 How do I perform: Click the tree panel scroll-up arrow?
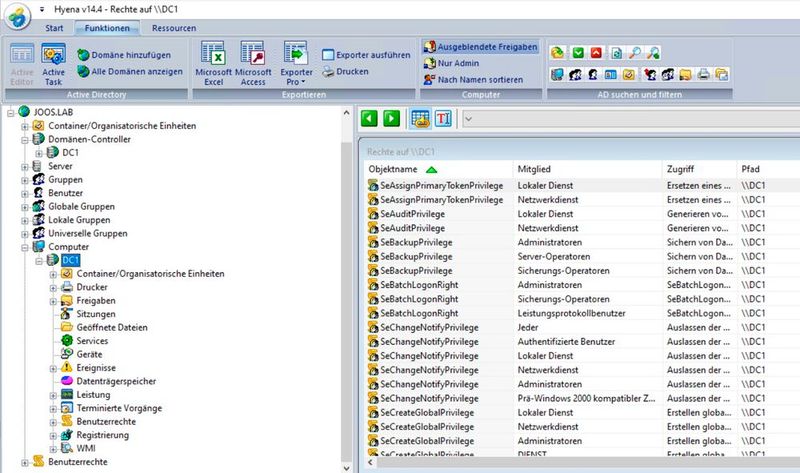346,113
